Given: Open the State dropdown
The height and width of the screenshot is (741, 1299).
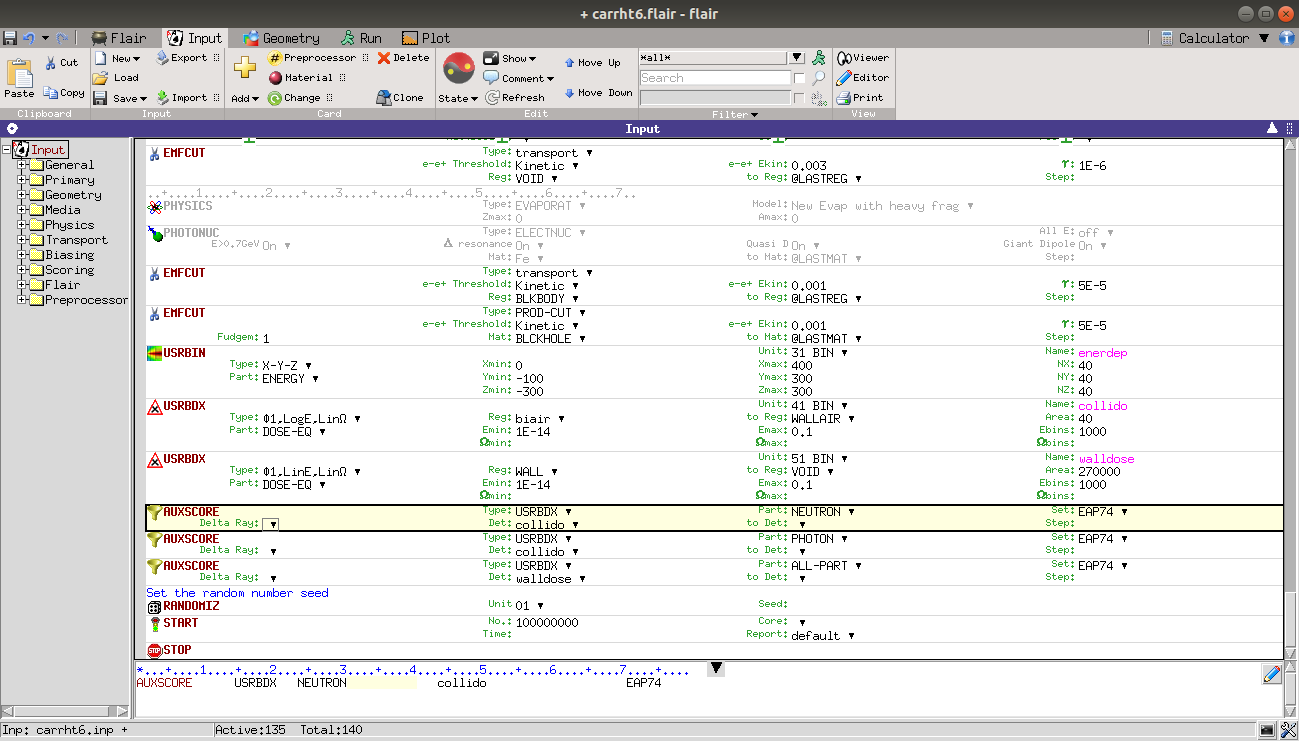Looking at the screenshot, I should (458, 98).
